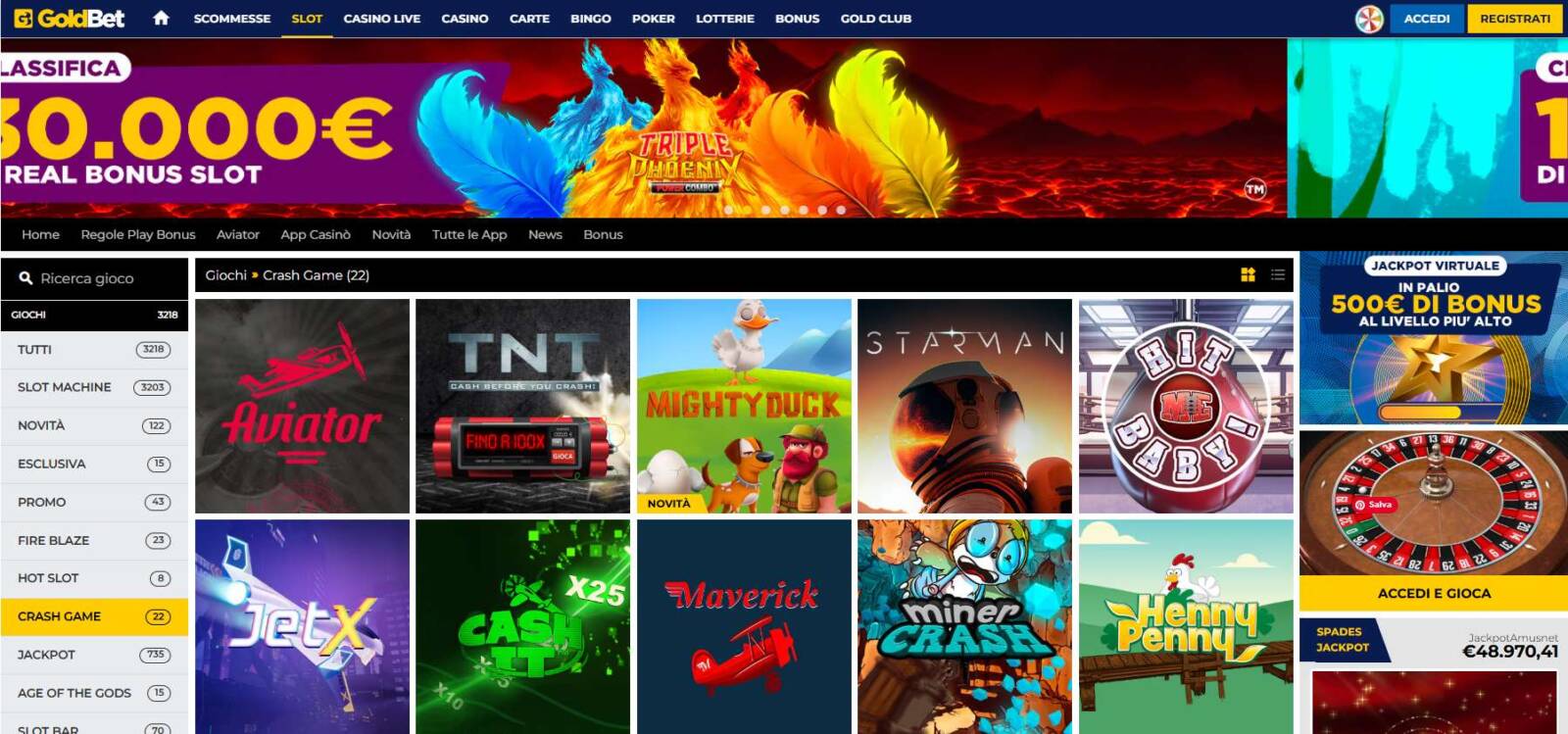Select the SLOT MACHINE category
This screenshot has width=1568, height=734.
coord(94,388)
